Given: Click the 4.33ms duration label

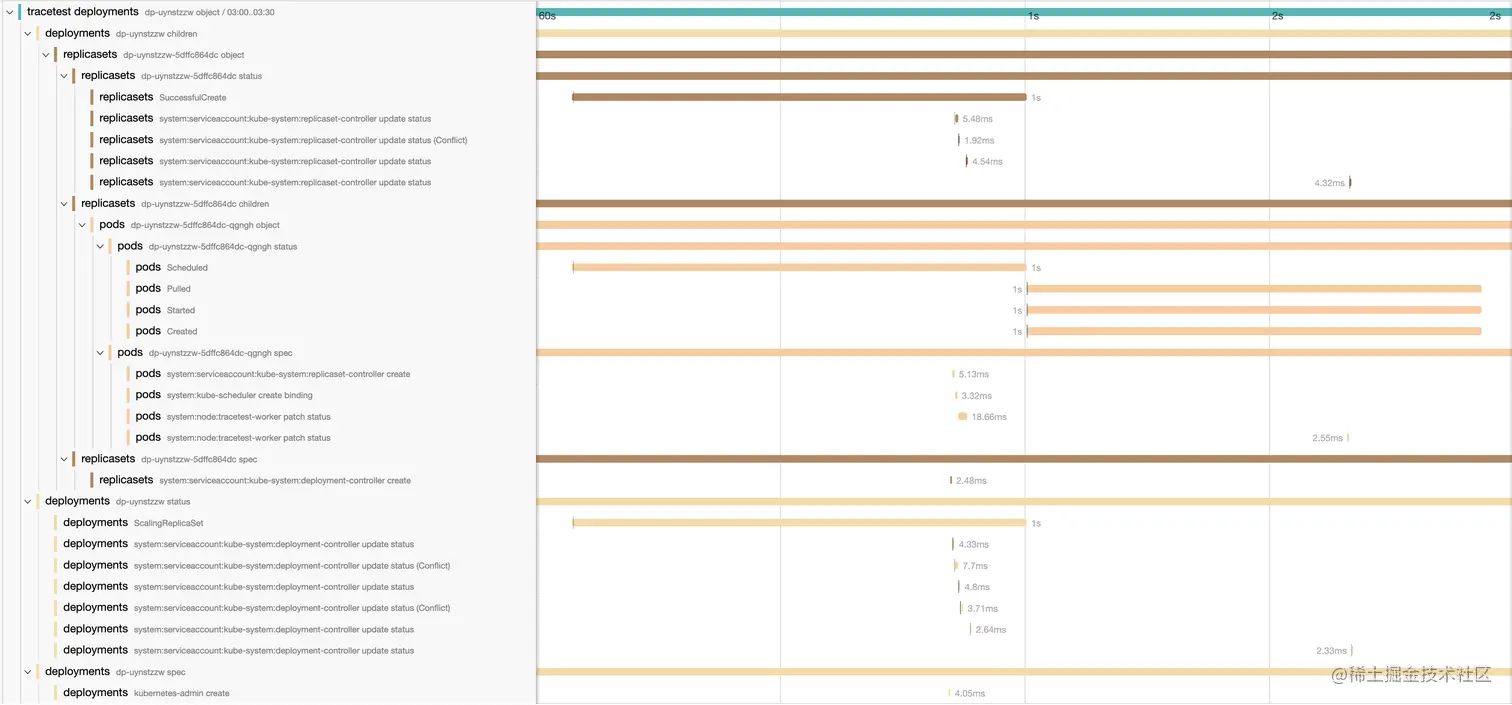Looking at the screenshot, I should [974, 544].
